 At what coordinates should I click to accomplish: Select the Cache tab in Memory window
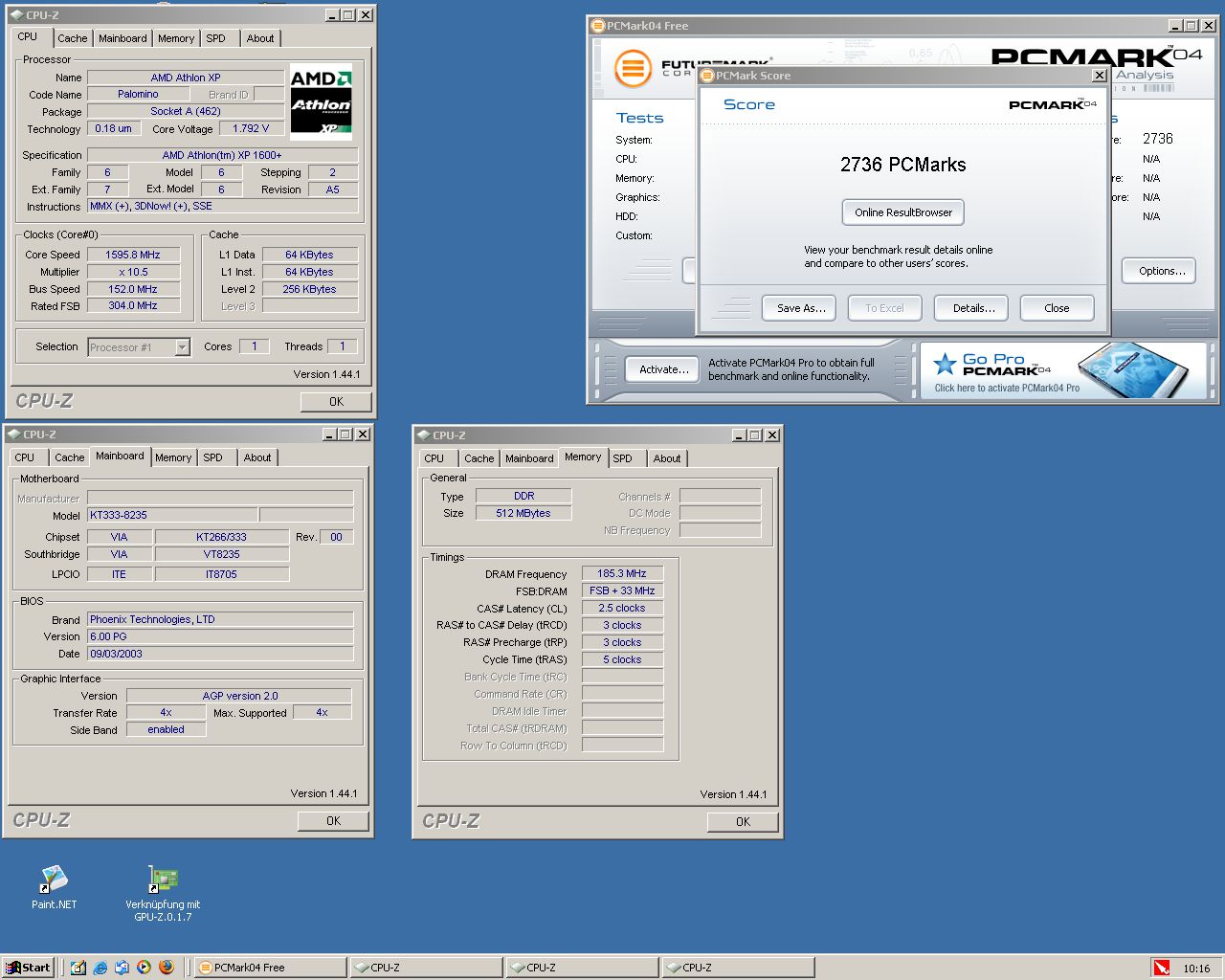pos(479,458)
